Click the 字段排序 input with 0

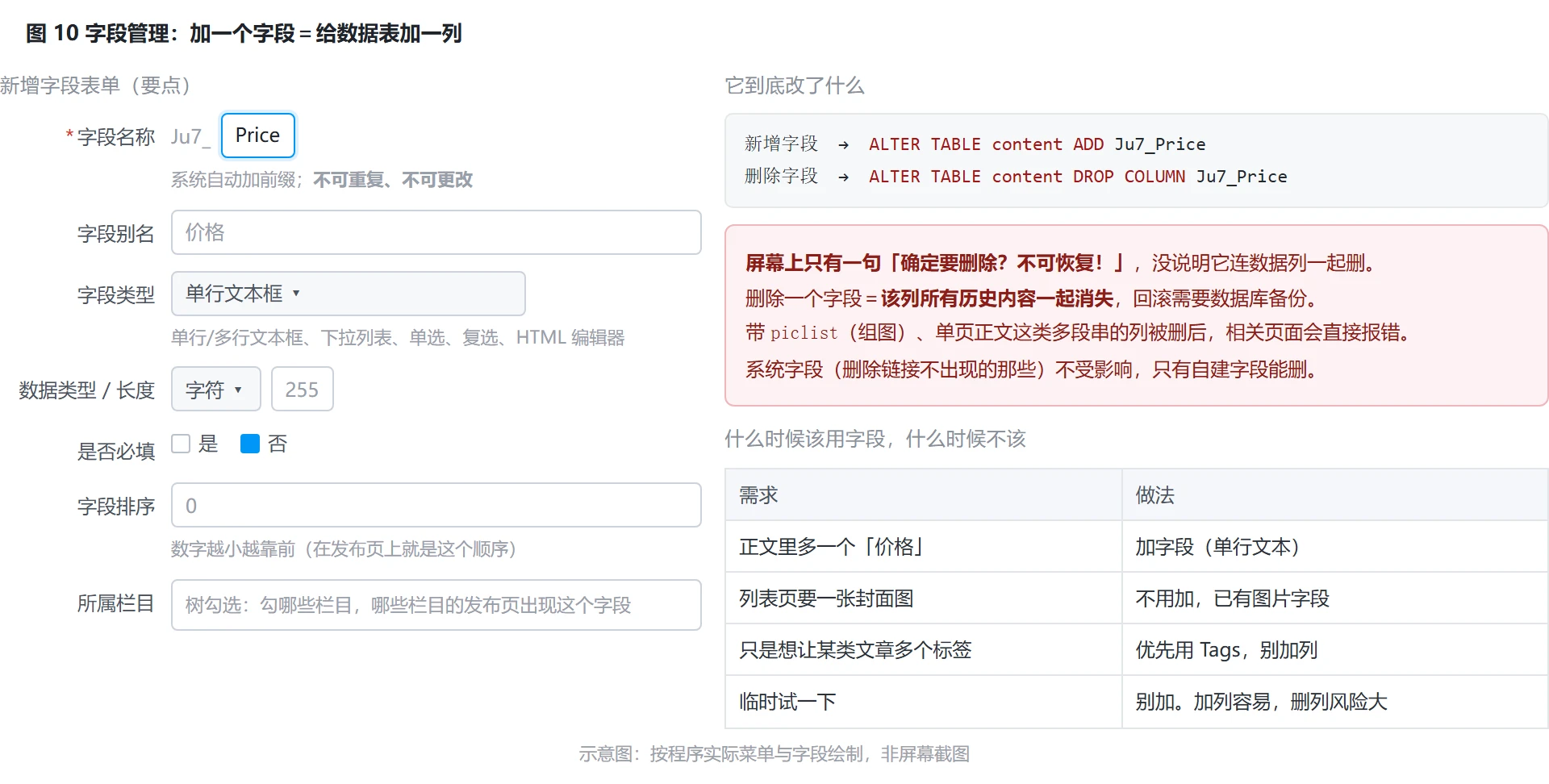point(436,505)
